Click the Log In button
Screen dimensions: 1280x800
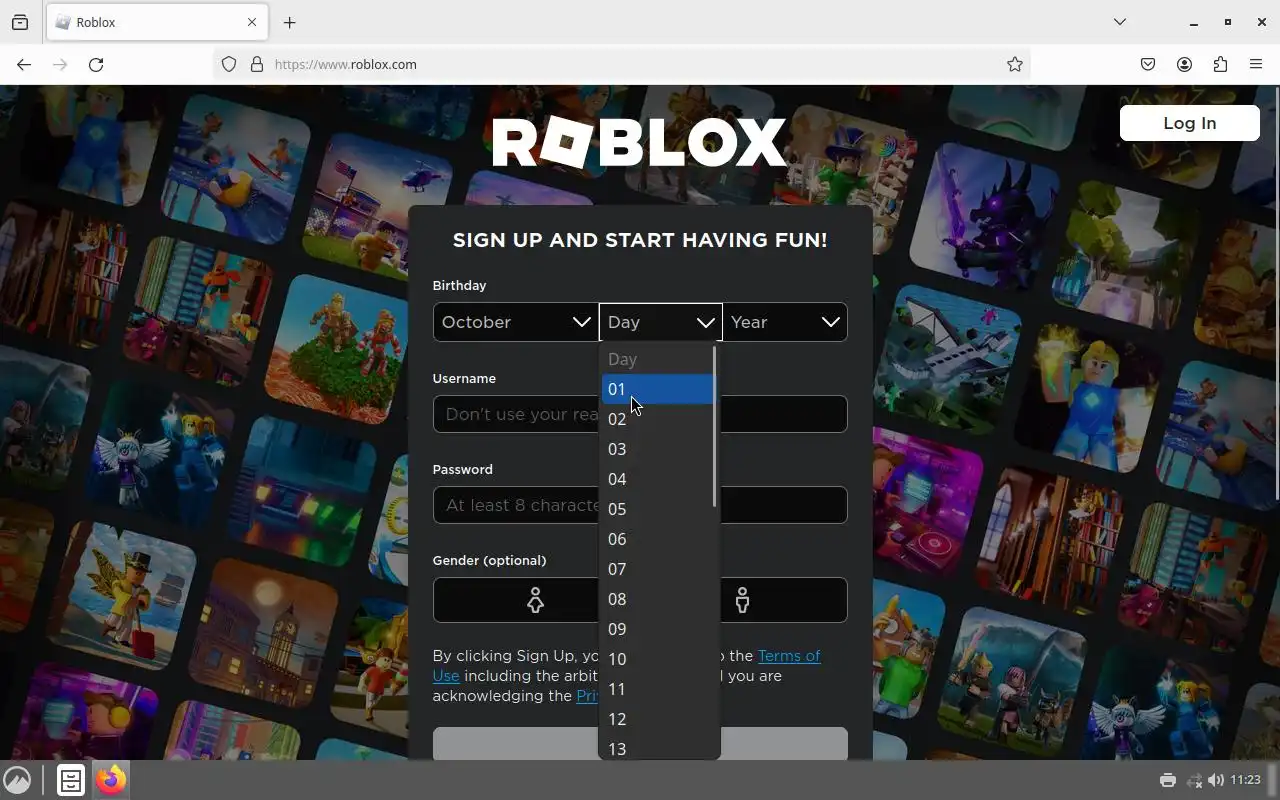pyautogui.click(x=1189, y=123)
